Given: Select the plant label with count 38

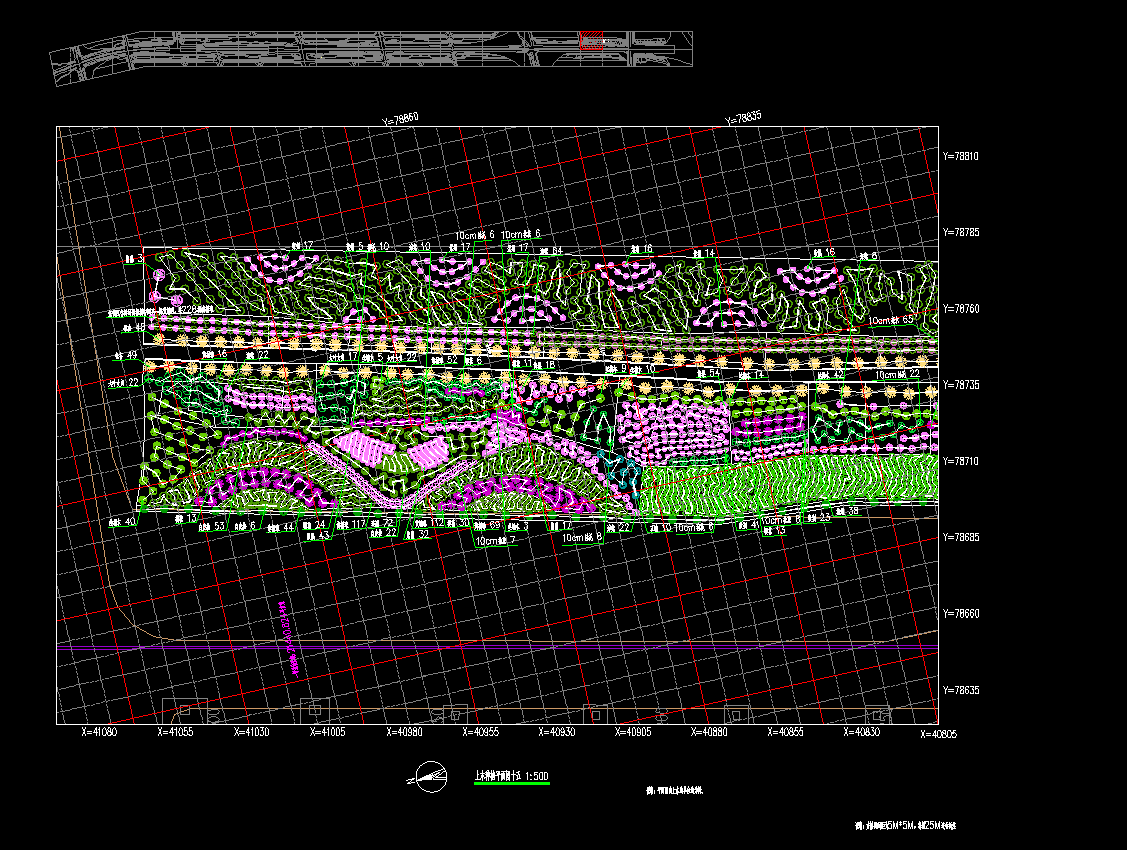Looking at the screenshot, I should pyautogui.click(x=847, y=512).
